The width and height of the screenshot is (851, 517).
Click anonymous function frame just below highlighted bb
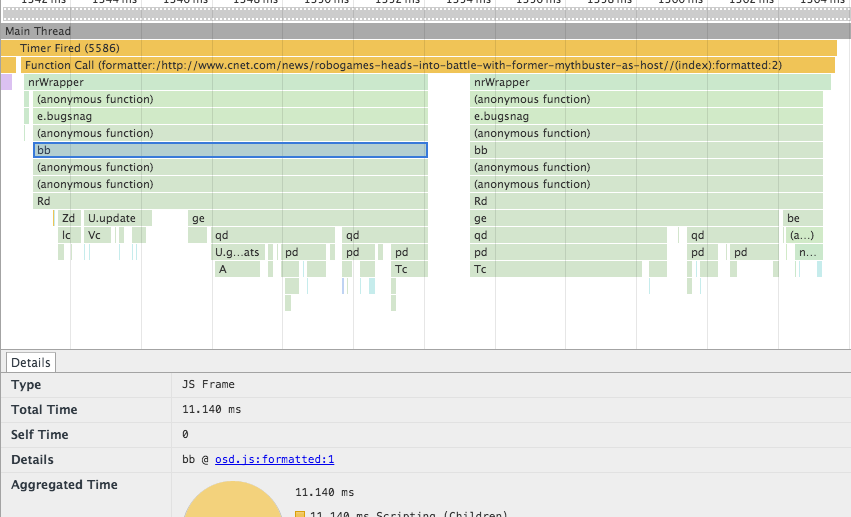[230, 167]
